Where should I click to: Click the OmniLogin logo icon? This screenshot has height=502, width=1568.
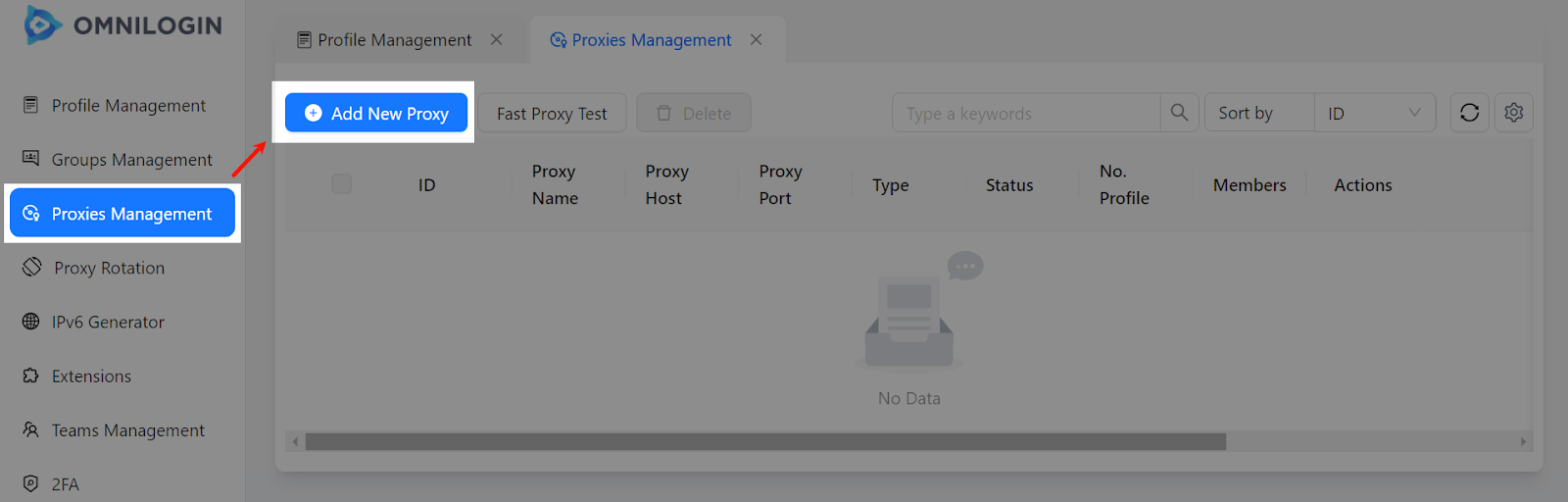[42, 25]
